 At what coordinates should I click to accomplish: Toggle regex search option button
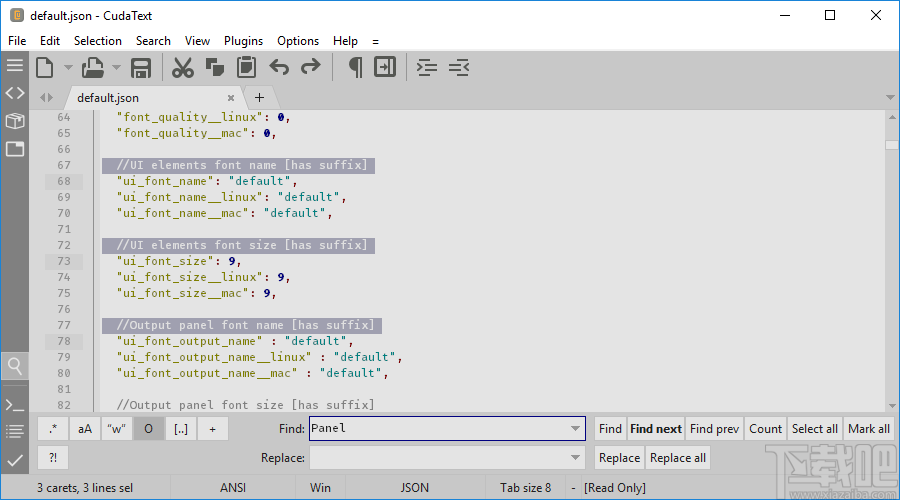coord(53,429)
